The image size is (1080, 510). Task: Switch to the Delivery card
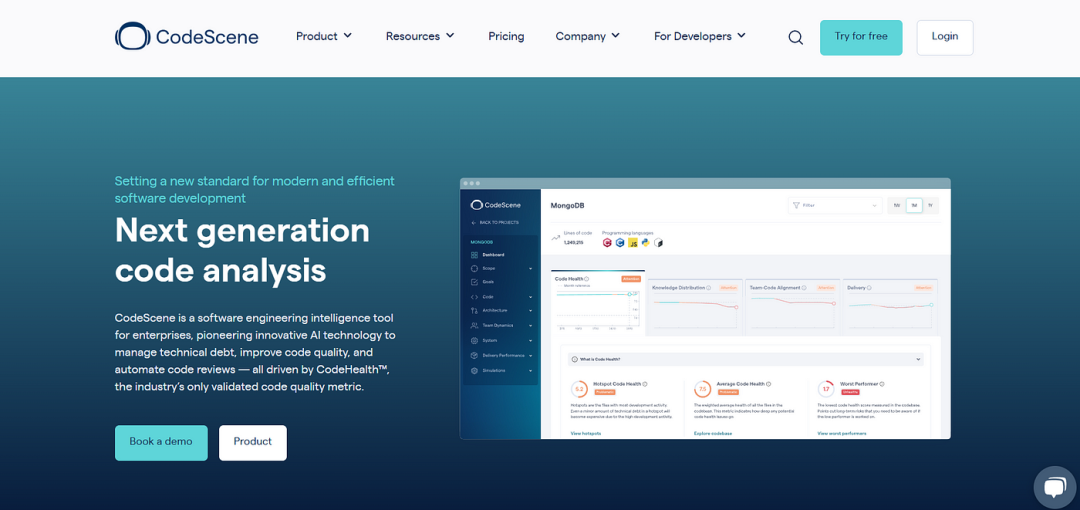[889, 307]
